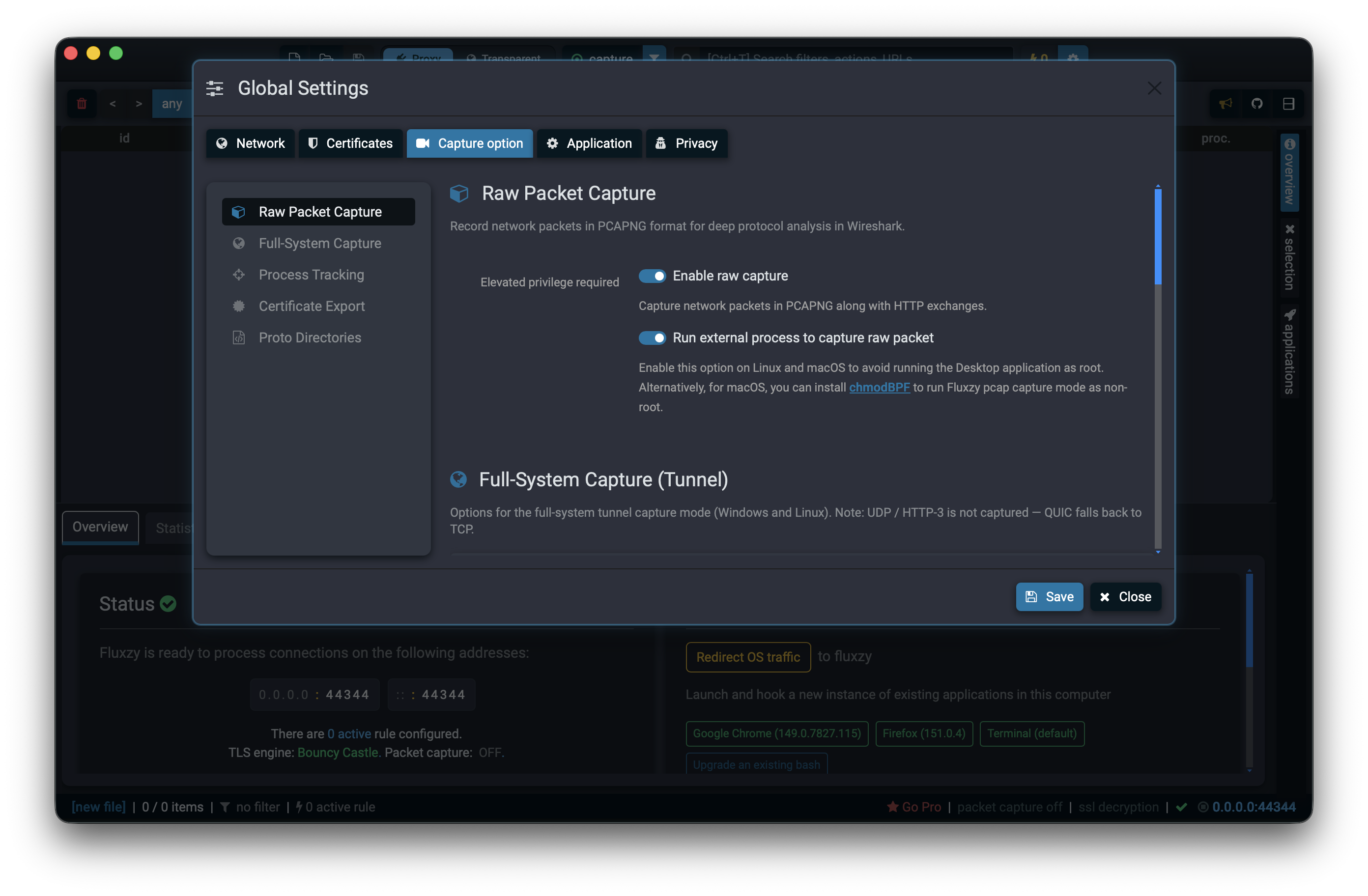The width and height of the screenshot is (1368, 896).
Task: Click Upgrade an existing bash
Action: click(756, 764)
